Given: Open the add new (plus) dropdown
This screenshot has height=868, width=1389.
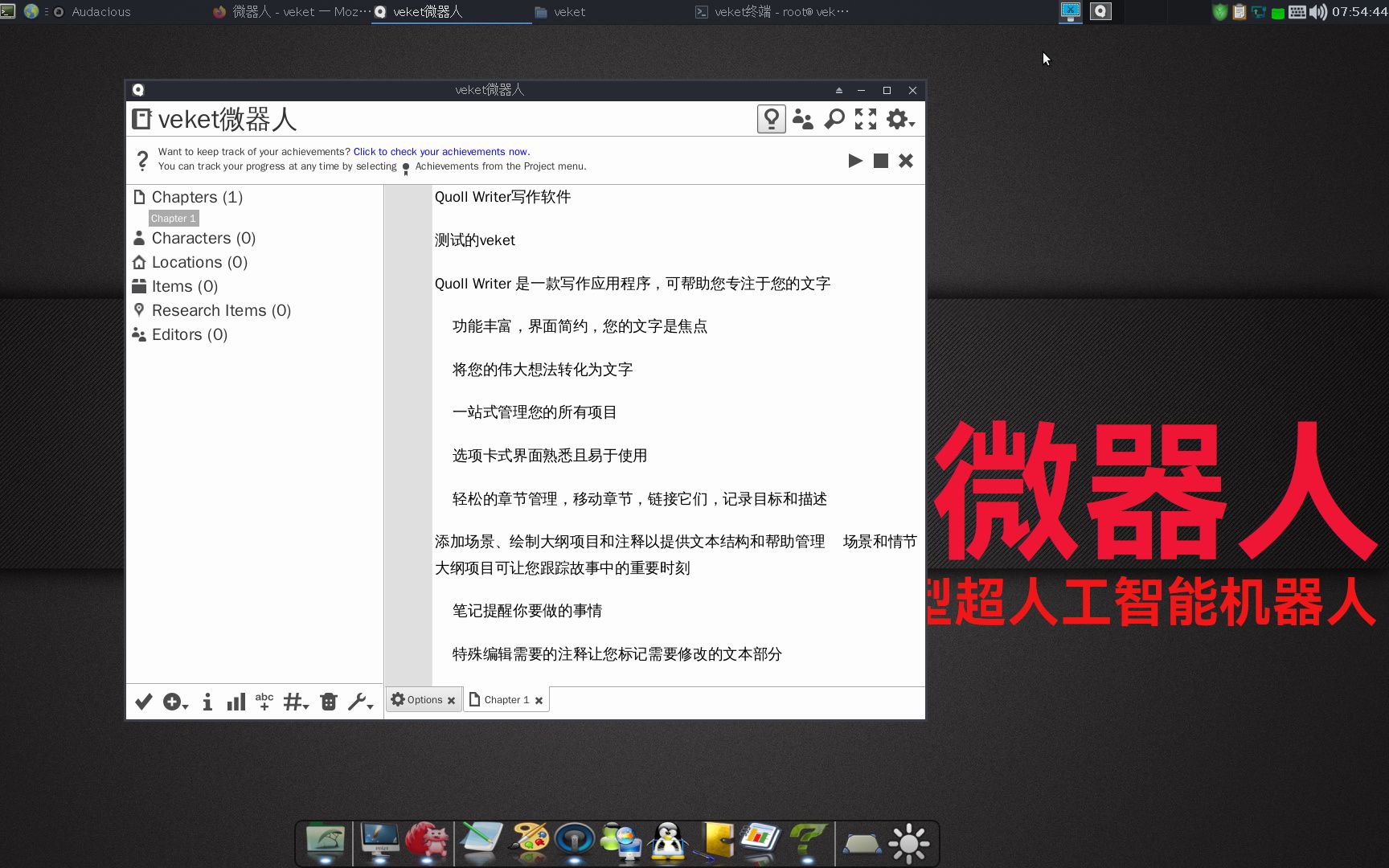Looking at the screenshot, I should click(x=175, y=702).
